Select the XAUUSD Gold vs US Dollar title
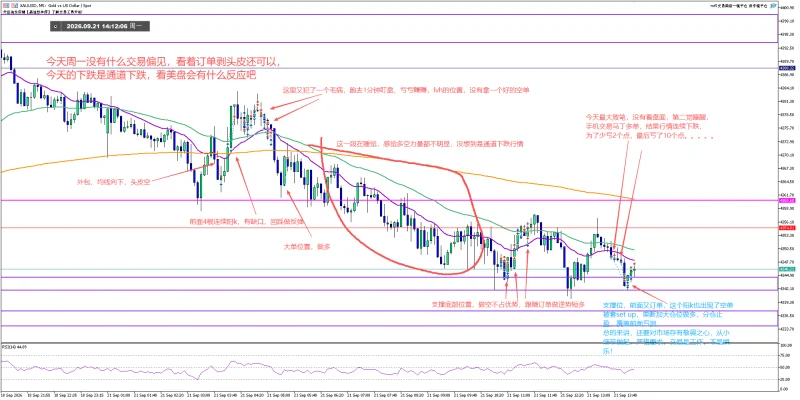This screenshot has height=400, width=800. coord(55,6)
